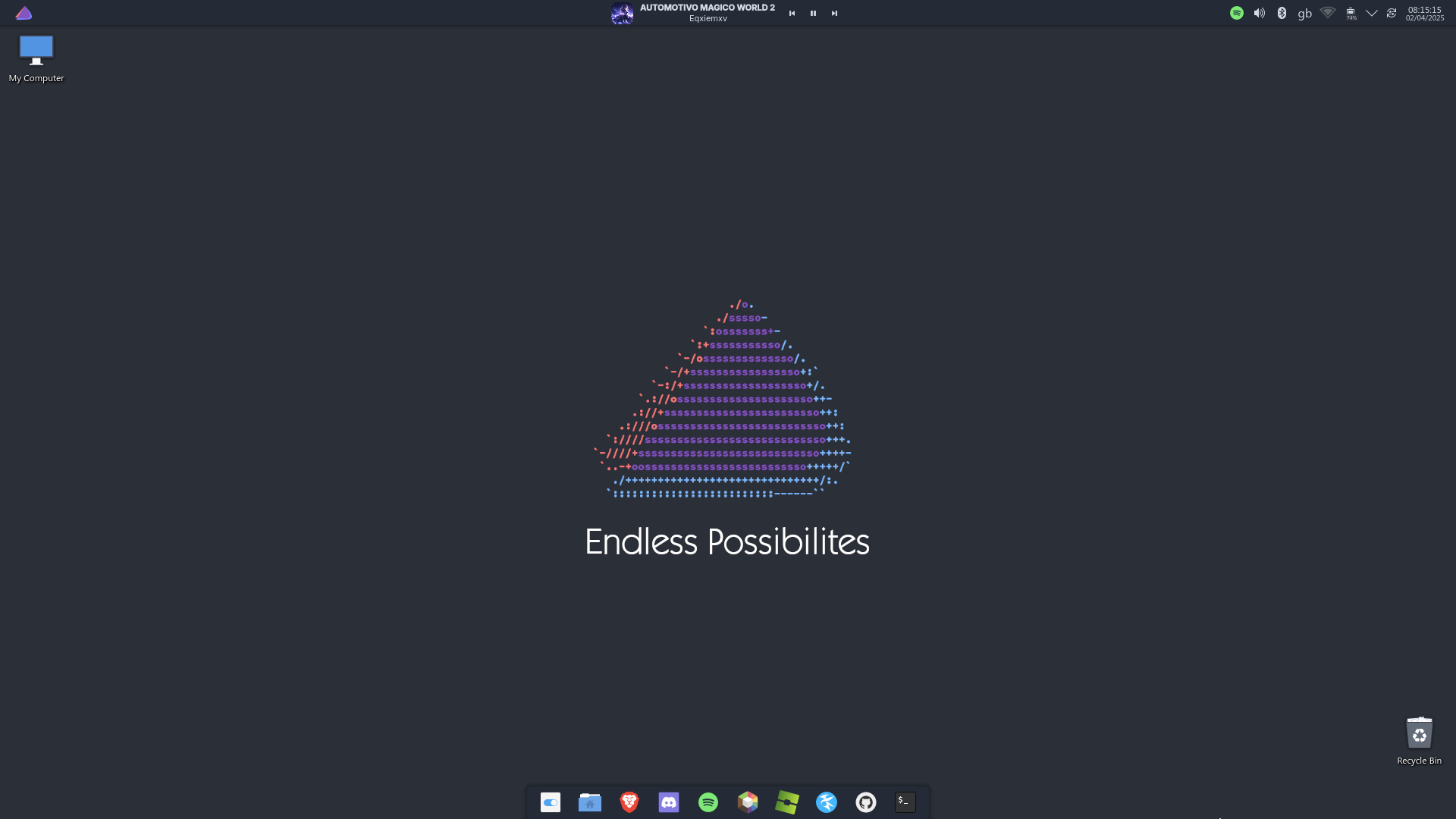The image size is (1456, 819).
Task: Open the application launcher menu
Action: 24,13
